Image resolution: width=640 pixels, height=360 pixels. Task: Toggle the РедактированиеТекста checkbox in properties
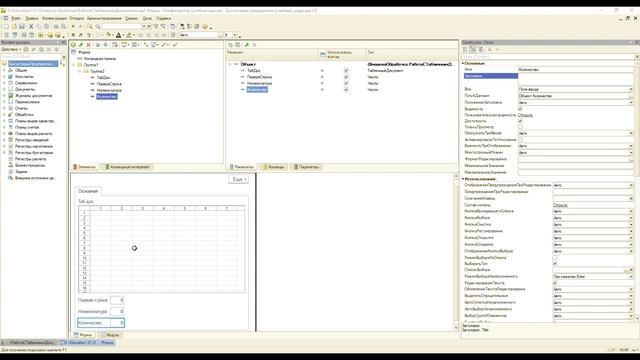[x=555, y=282]
